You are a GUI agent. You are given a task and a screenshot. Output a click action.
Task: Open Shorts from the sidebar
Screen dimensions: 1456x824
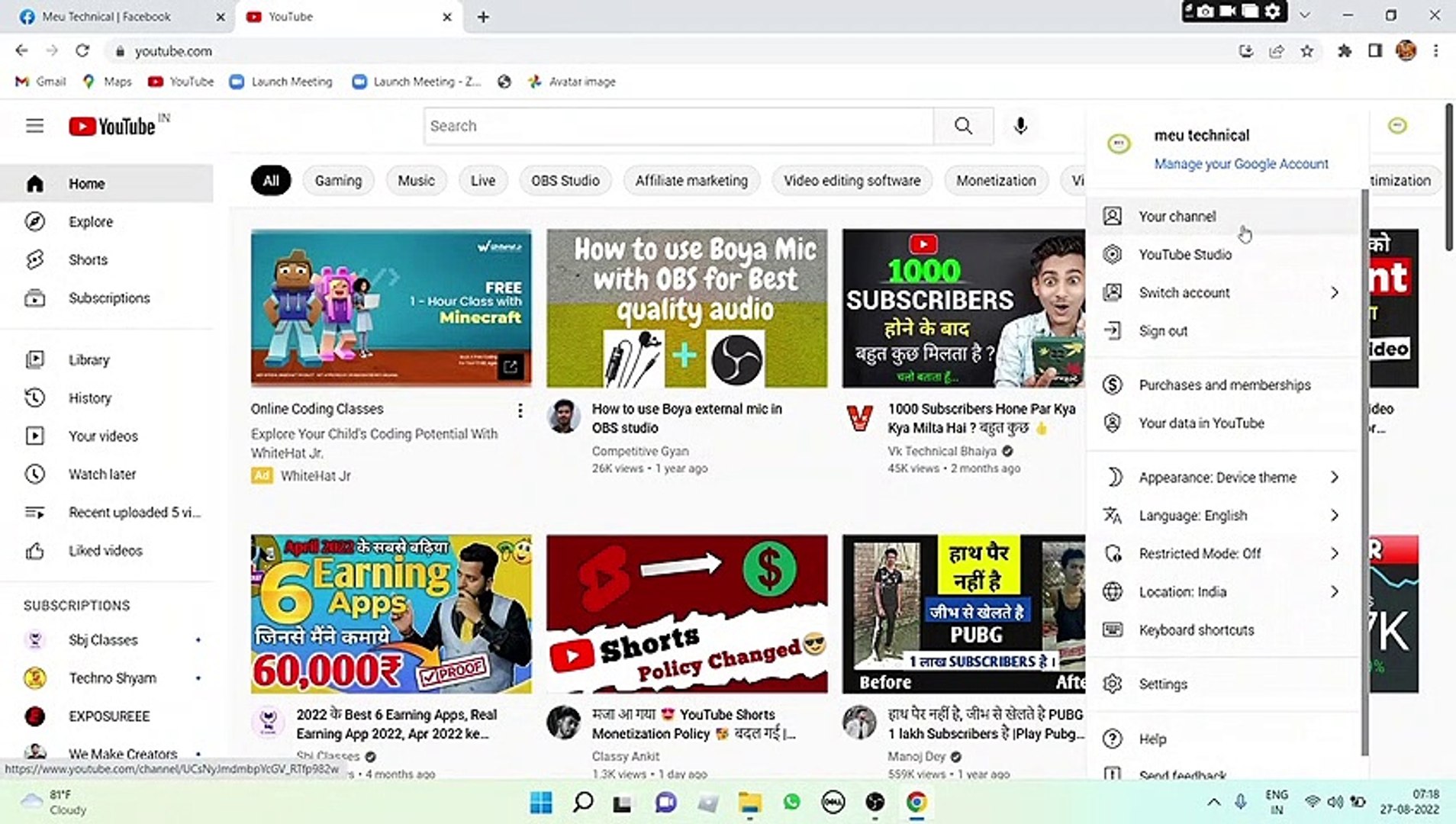(x=87, y=259)
